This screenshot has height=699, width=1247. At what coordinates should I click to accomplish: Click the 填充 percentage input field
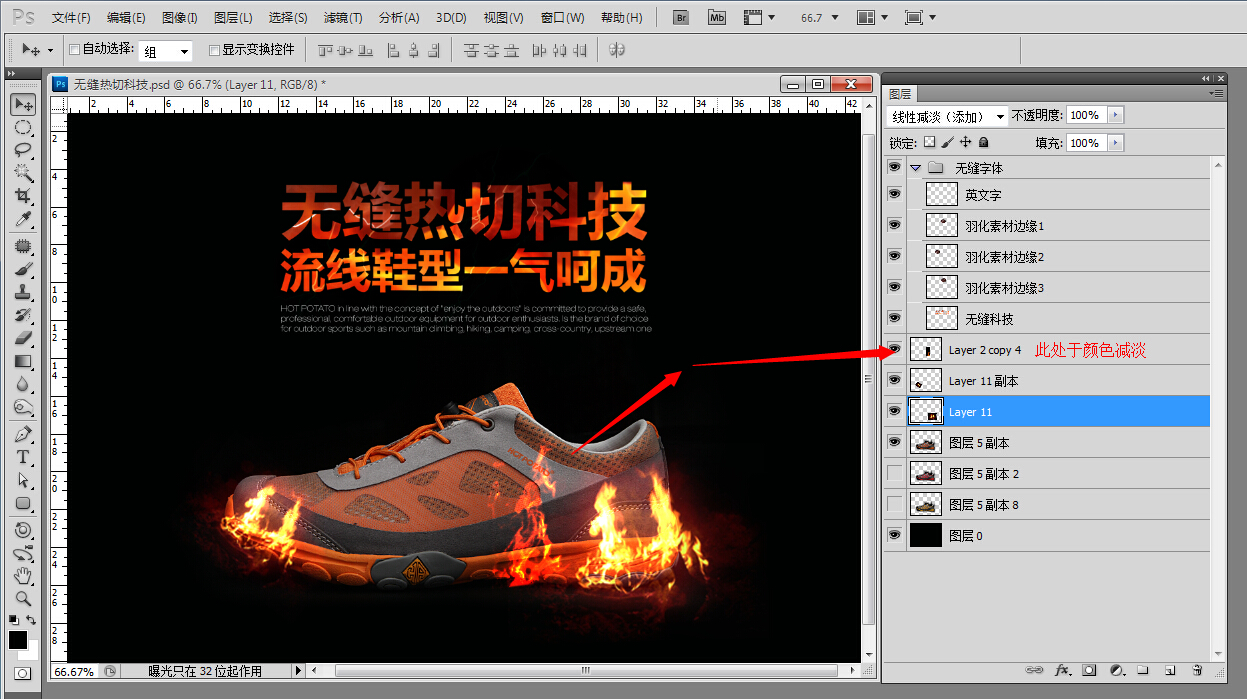tap(1087, 143)
